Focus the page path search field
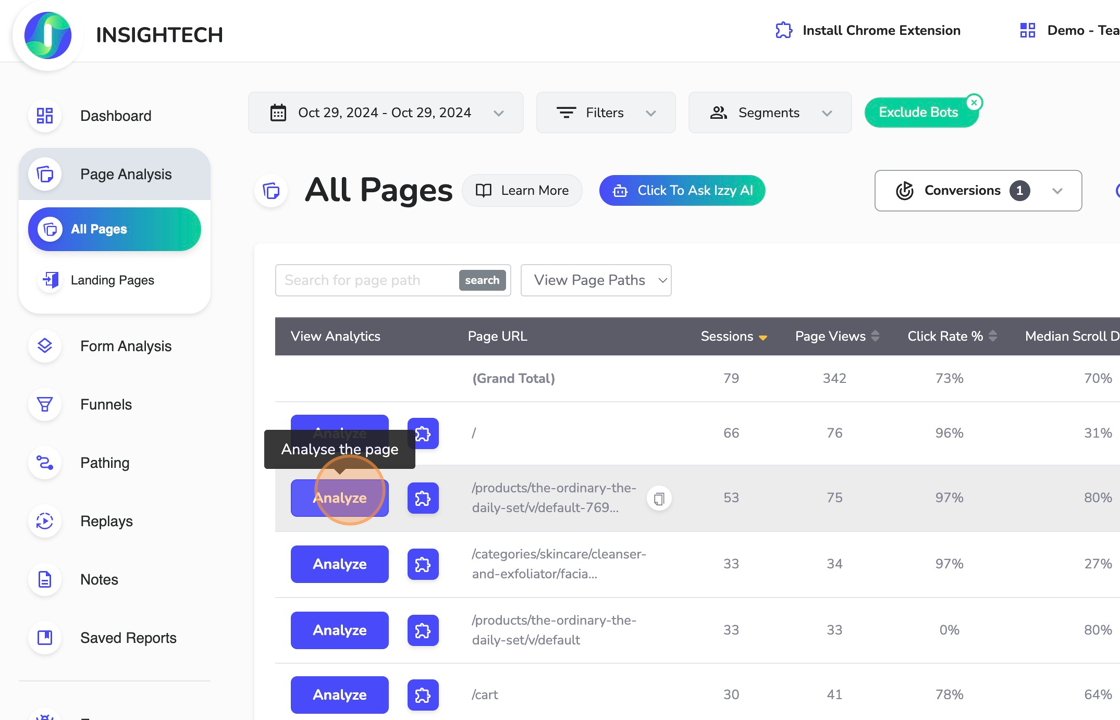The width and height of the screenshot is (1120, 720). click(x=367, y=281)
